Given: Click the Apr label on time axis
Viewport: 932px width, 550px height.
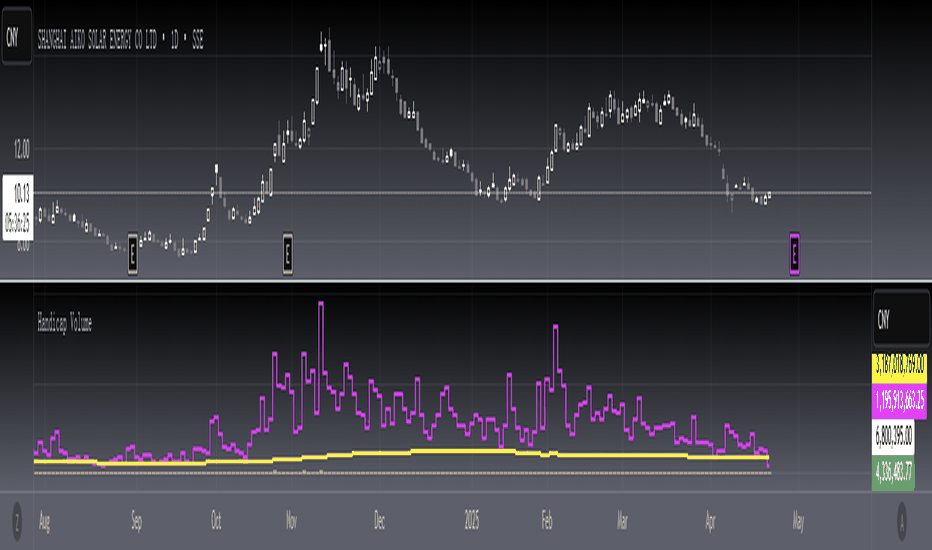Looking at the screenshot, I should (710, 521).
